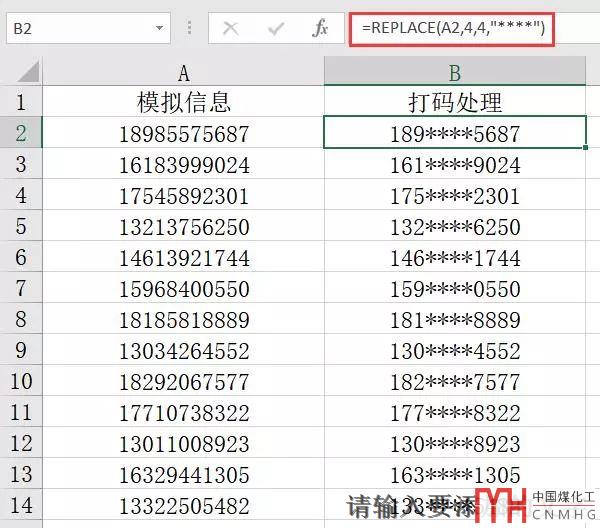Select row 4 header

(x=21, y=194)
